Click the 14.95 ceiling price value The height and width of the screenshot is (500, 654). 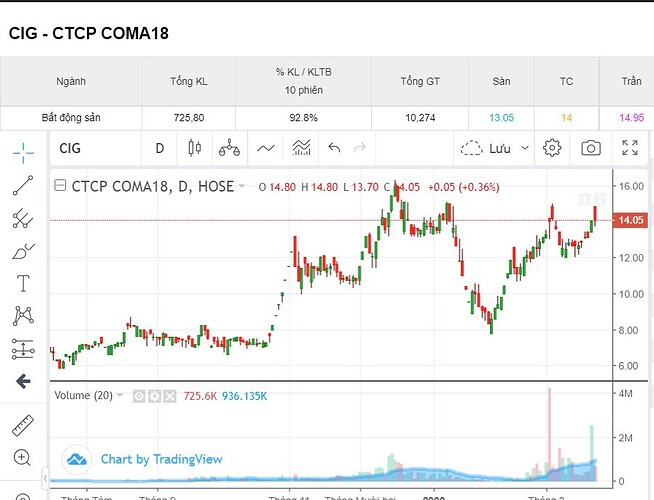(x=631, y=118)
